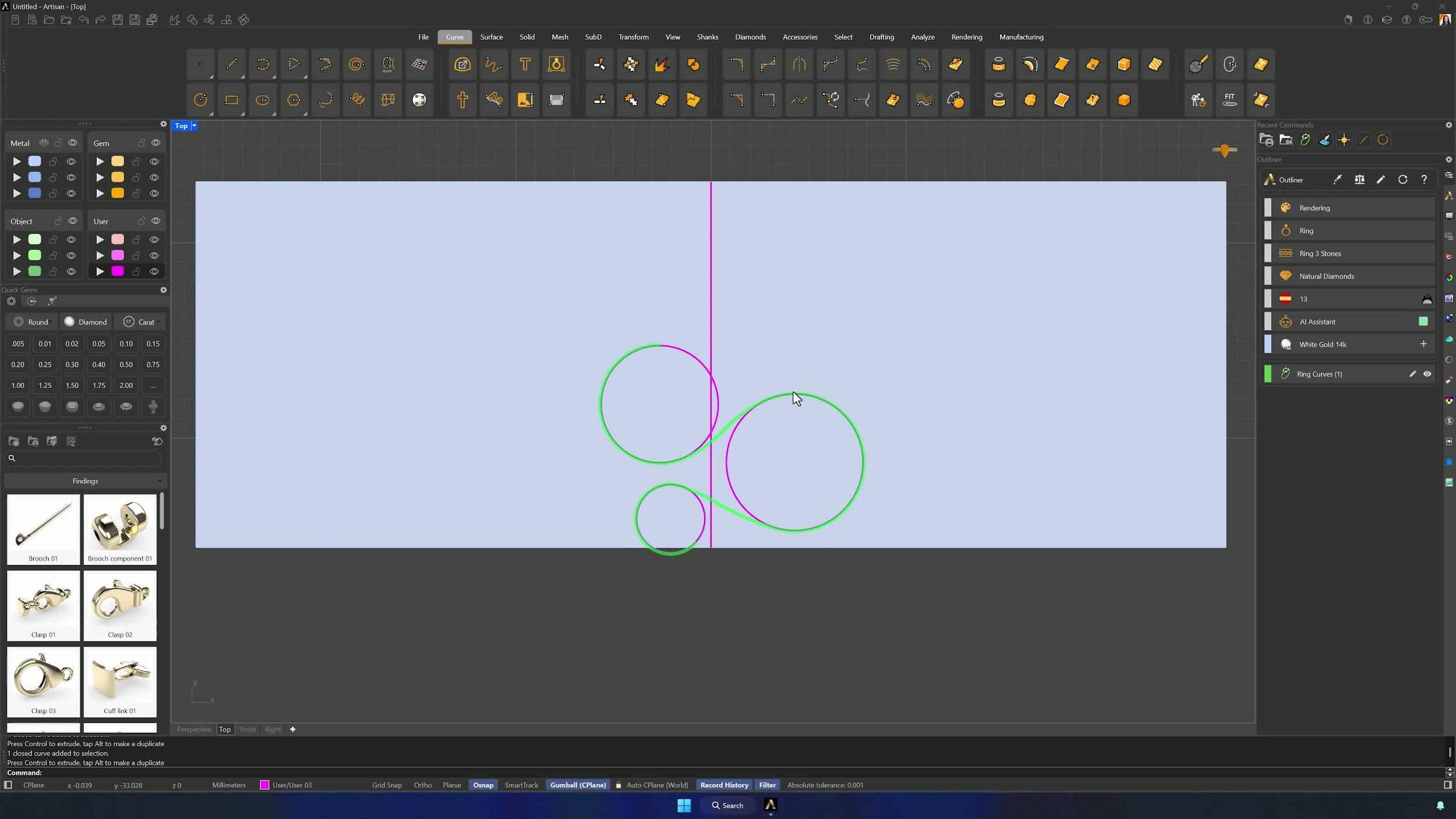Click the Freeform curve tool
Image resolution: width=1456 pixels, height=819 pixels.
(x=494, y=64)
